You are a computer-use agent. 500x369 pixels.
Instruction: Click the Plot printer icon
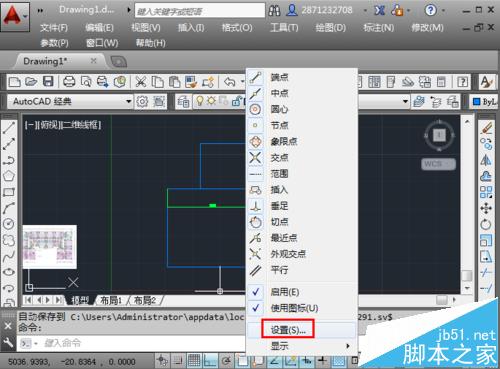tap(69, 82)
